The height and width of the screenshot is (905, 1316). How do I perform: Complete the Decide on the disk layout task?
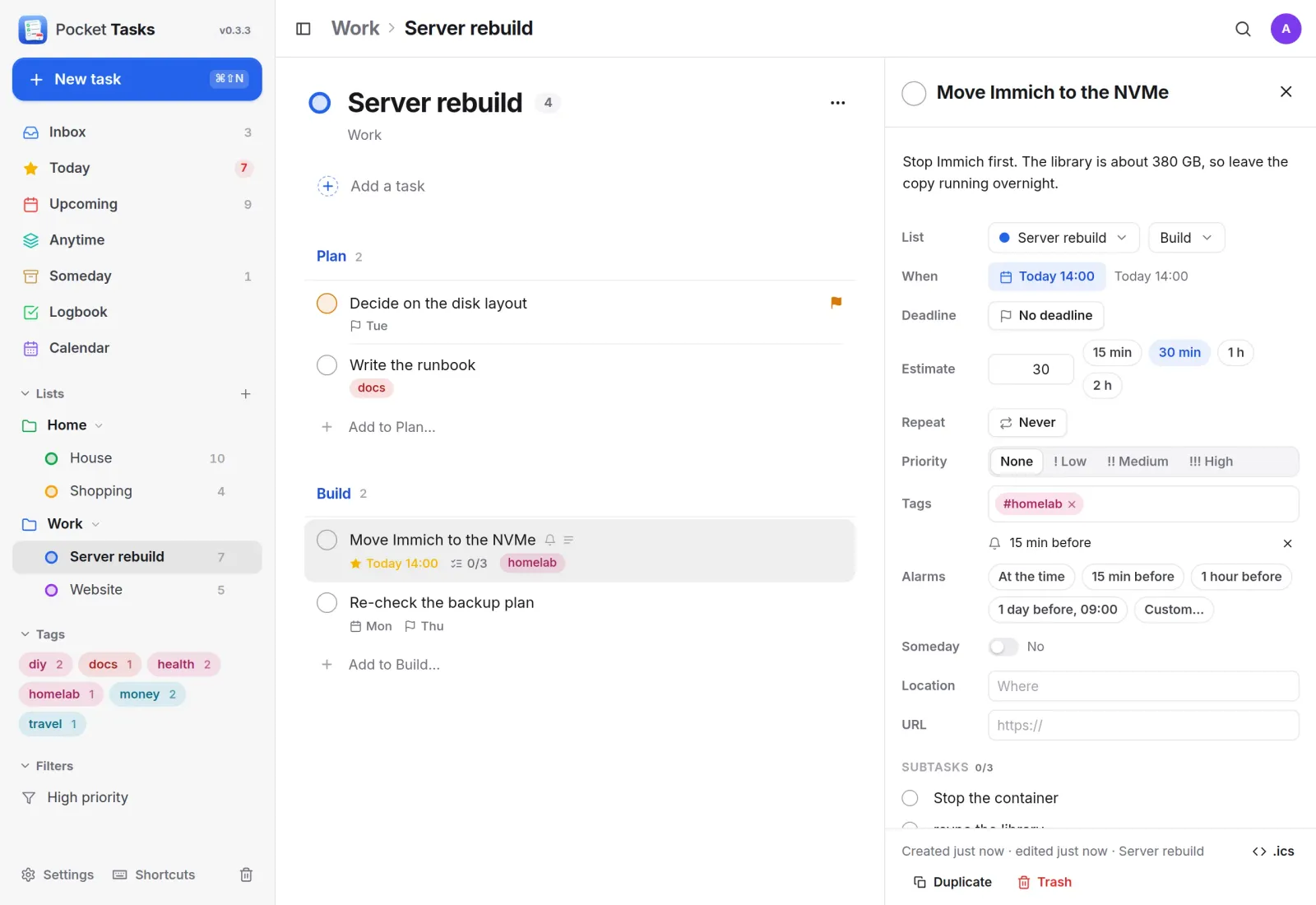[327, 304]
